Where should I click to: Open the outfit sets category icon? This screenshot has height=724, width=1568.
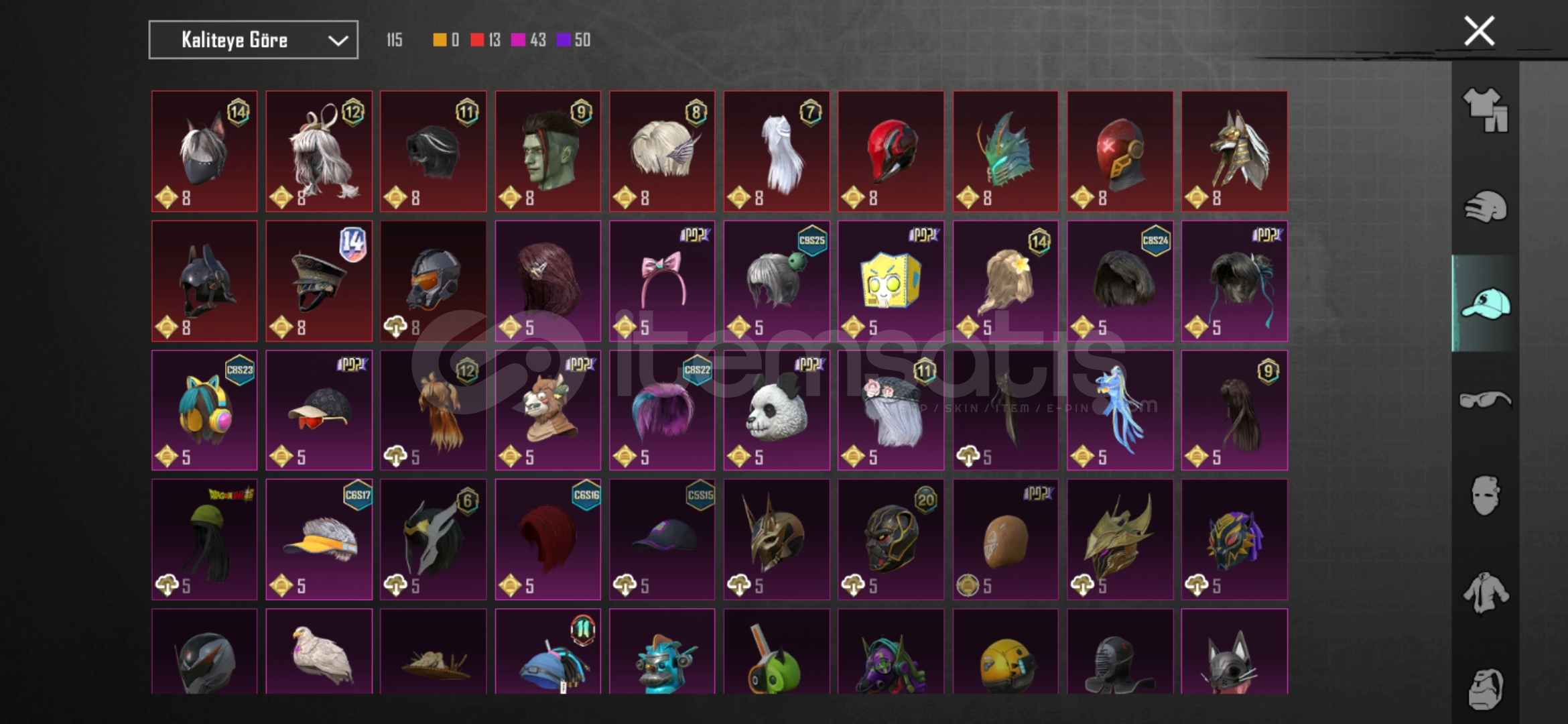1485,110
